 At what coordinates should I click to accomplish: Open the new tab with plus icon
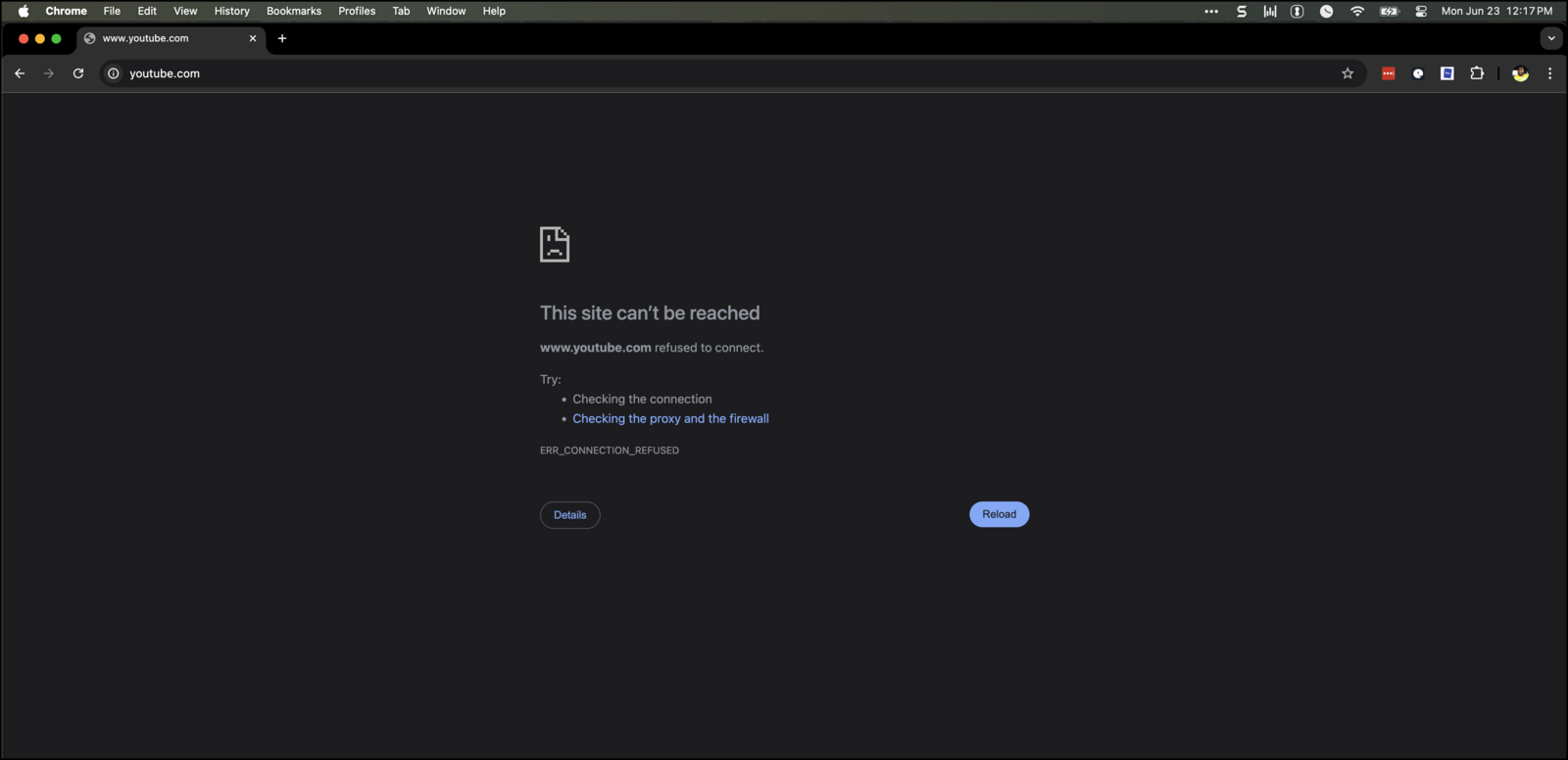click(x=282, y=38)
